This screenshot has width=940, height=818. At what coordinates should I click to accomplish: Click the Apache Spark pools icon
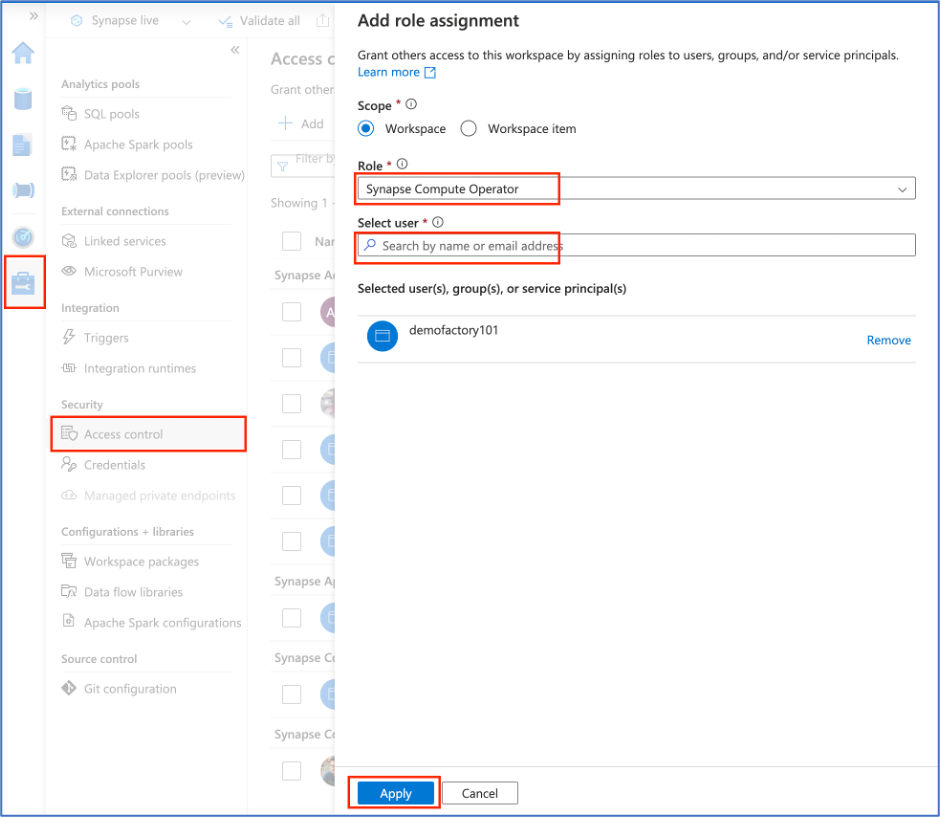tap(69, 144)
